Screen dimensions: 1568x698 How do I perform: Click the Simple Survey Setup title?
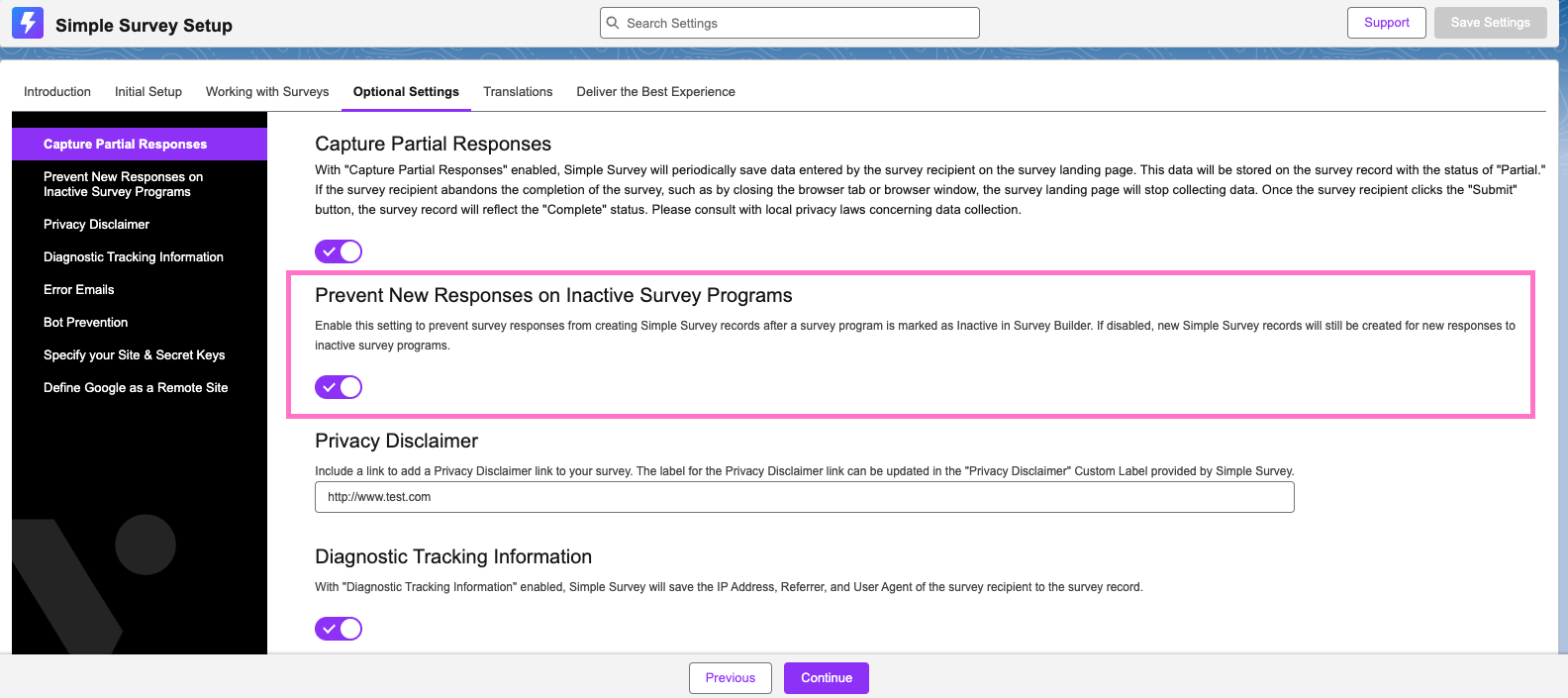(x=144, y=26)
